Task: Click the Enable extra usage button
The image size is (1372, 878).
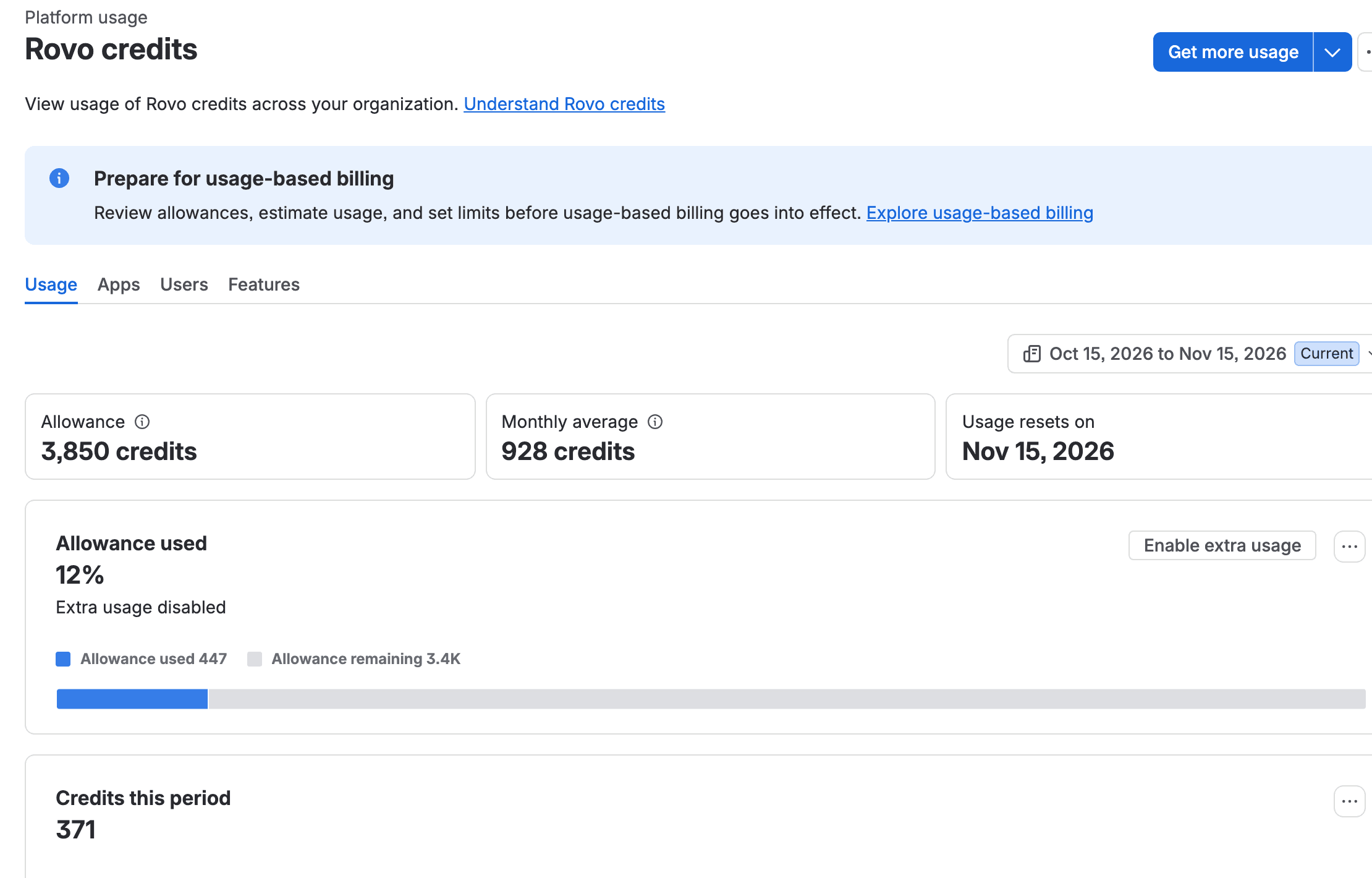Action: click(x=1222, y=545)
